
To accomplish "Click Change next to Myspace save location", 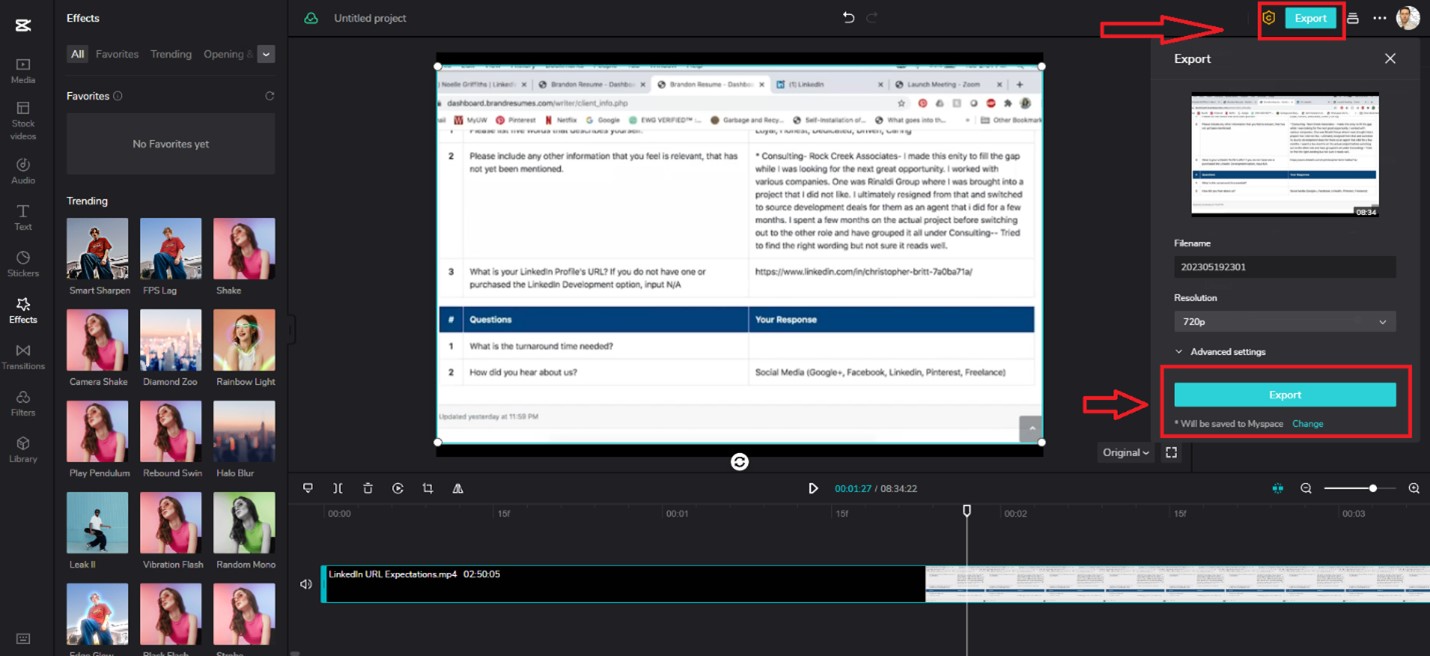I will (1308, 423).
